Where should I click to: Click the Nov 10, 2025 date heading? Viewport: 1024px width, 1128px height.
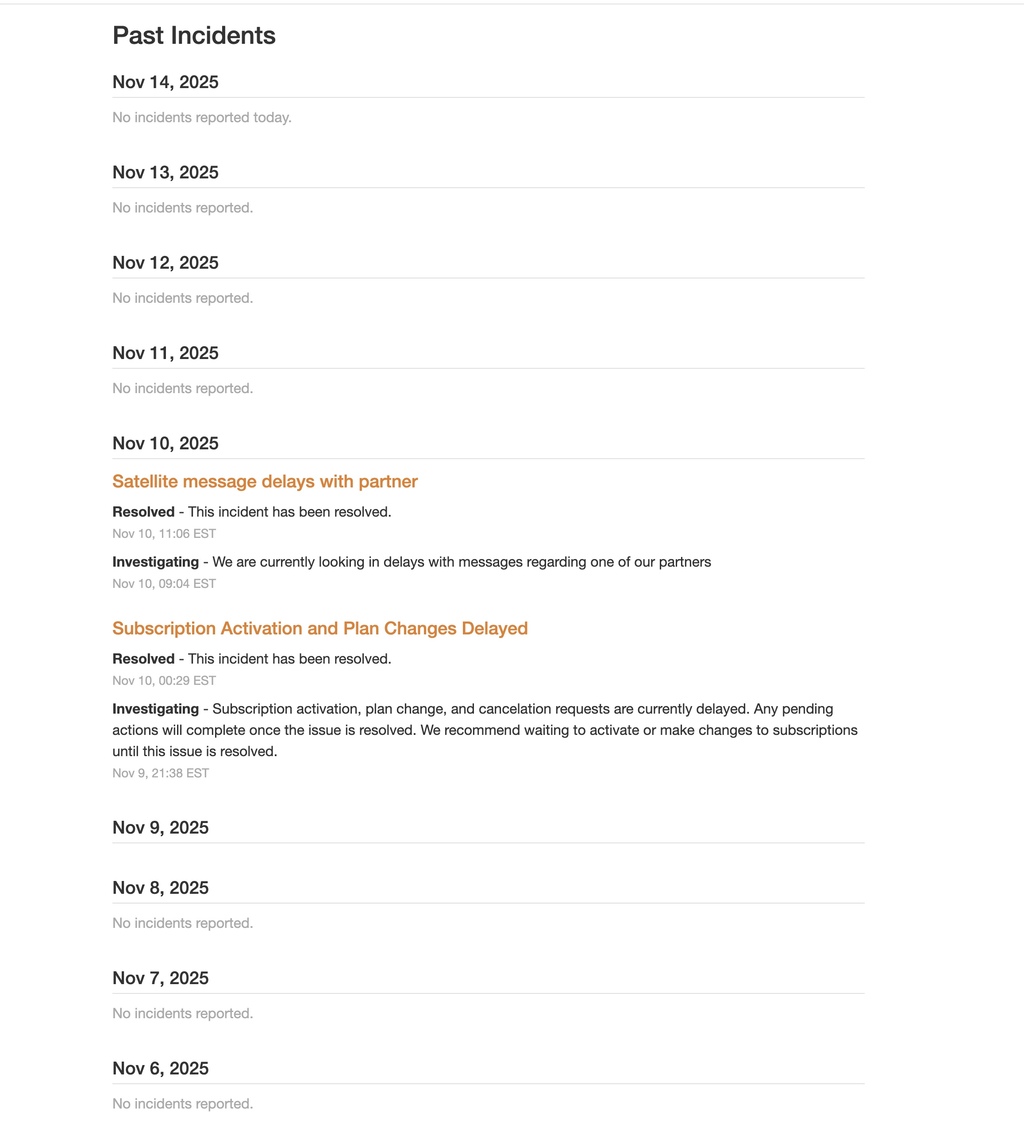165,444
